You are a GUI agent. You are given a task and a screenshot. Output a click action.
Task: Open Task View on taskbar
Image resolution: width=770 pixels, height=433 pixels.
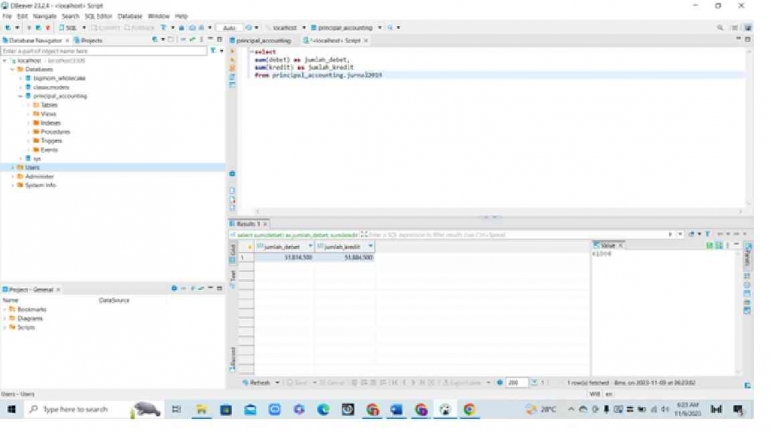[x=176, y=409]
